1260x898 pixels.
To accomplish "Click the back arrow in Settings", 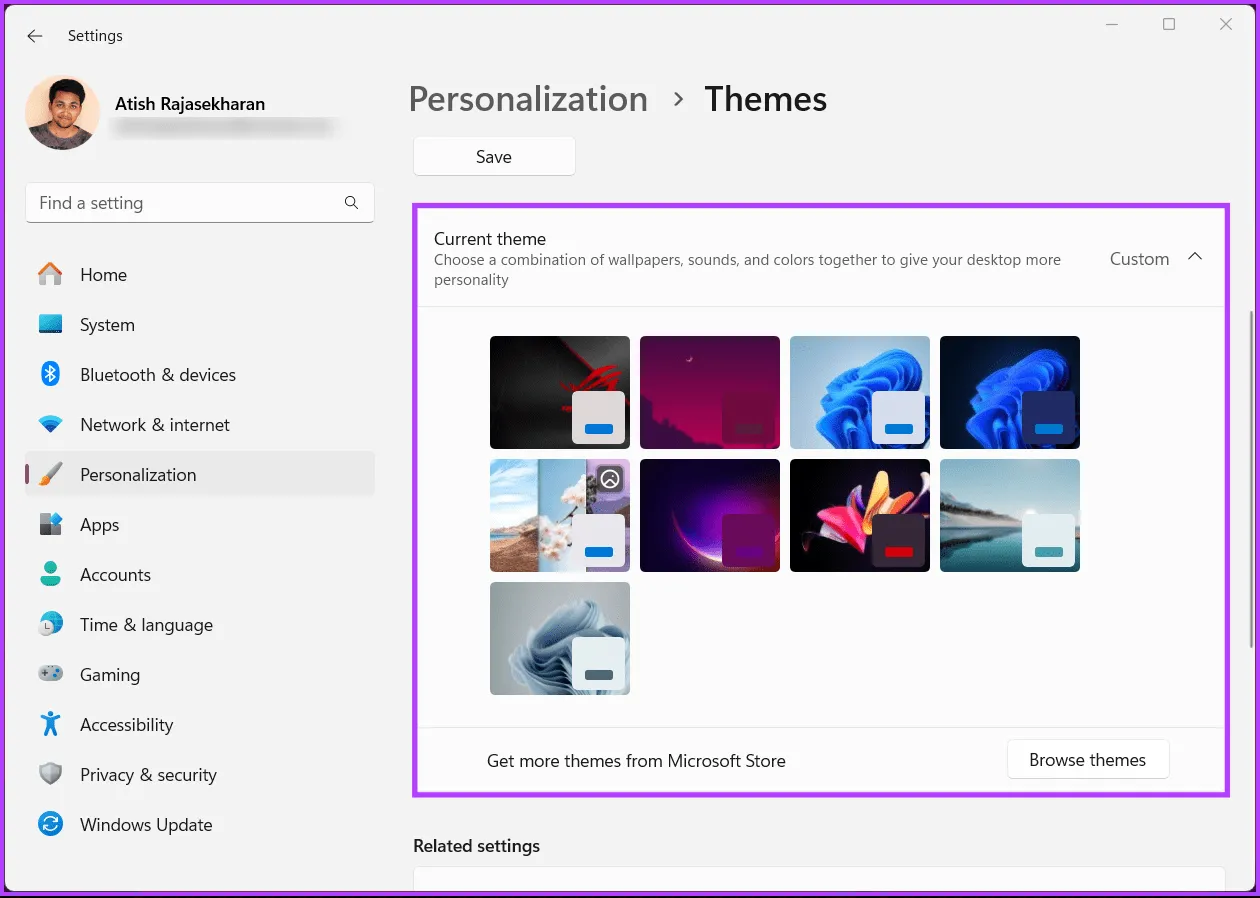I will [35, 36].
